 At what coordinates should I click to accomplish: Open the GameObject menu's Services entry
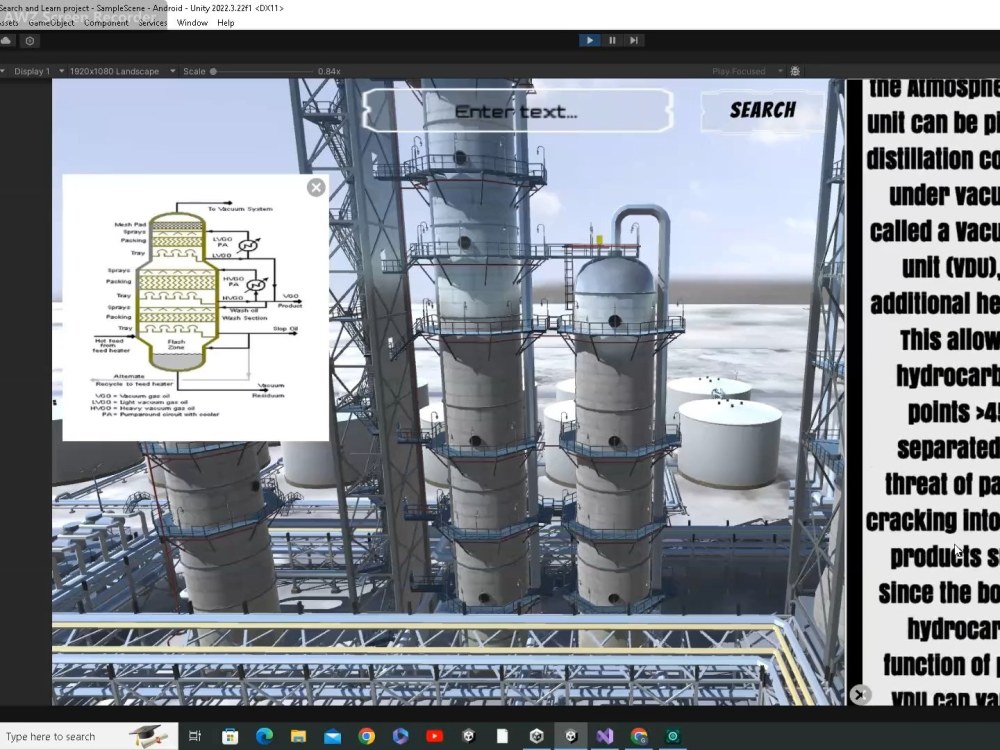point(152,22)
